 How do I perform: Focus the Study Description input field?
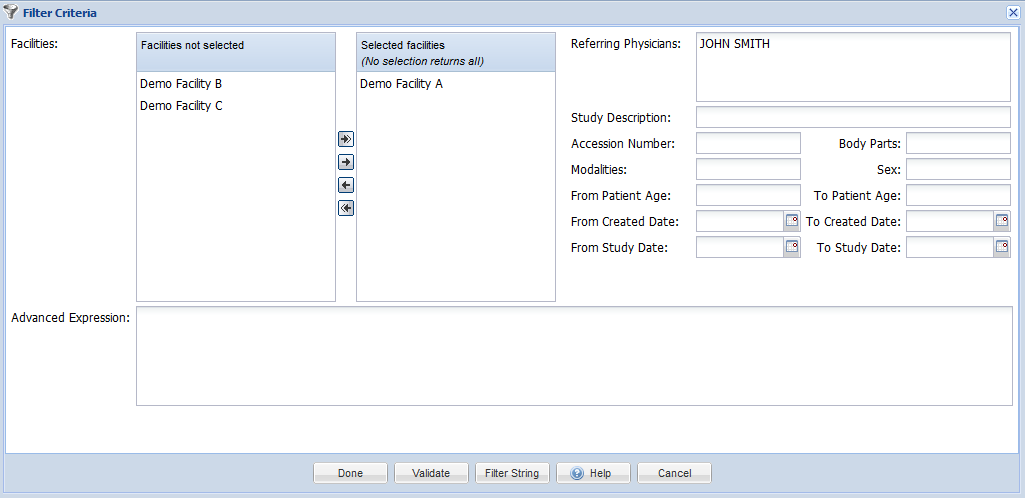pyautogui.click(x=853, y=117)
